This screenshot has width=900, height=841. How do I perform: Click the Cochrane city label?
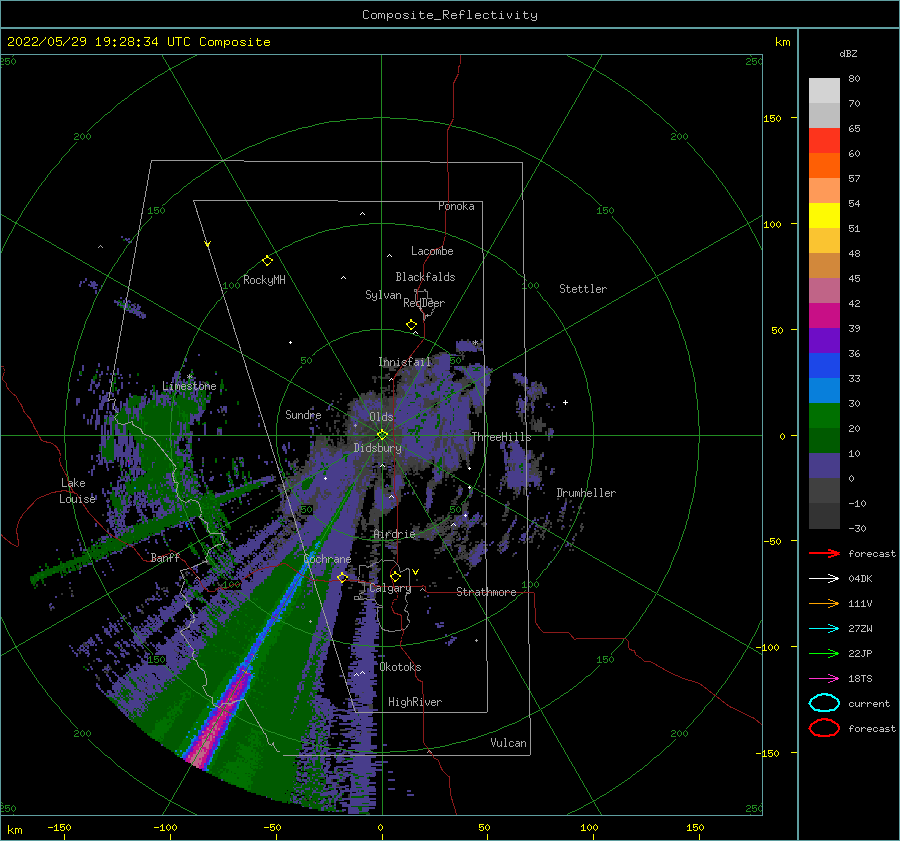[x=327, y=559]
